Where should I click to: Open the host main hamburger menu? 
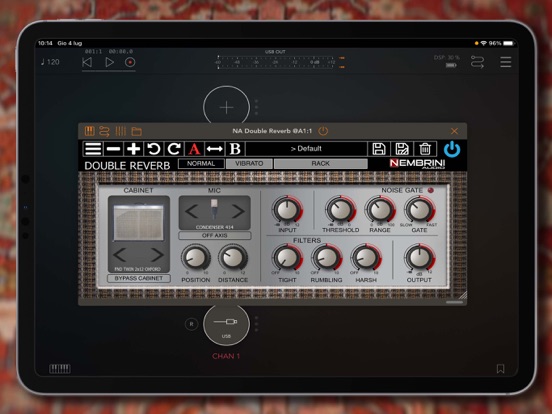506,62
